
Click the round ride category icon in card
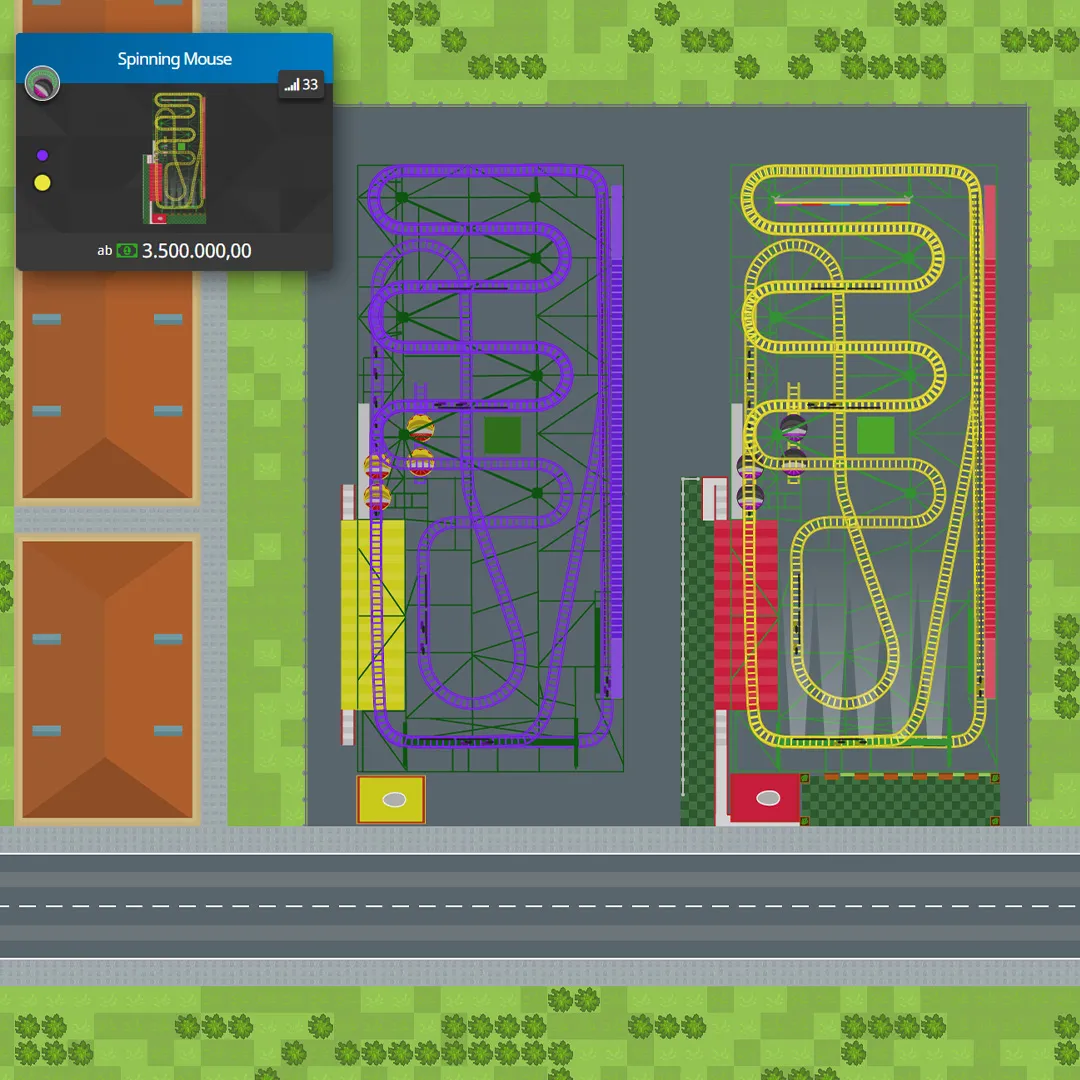tap(42, 84)
